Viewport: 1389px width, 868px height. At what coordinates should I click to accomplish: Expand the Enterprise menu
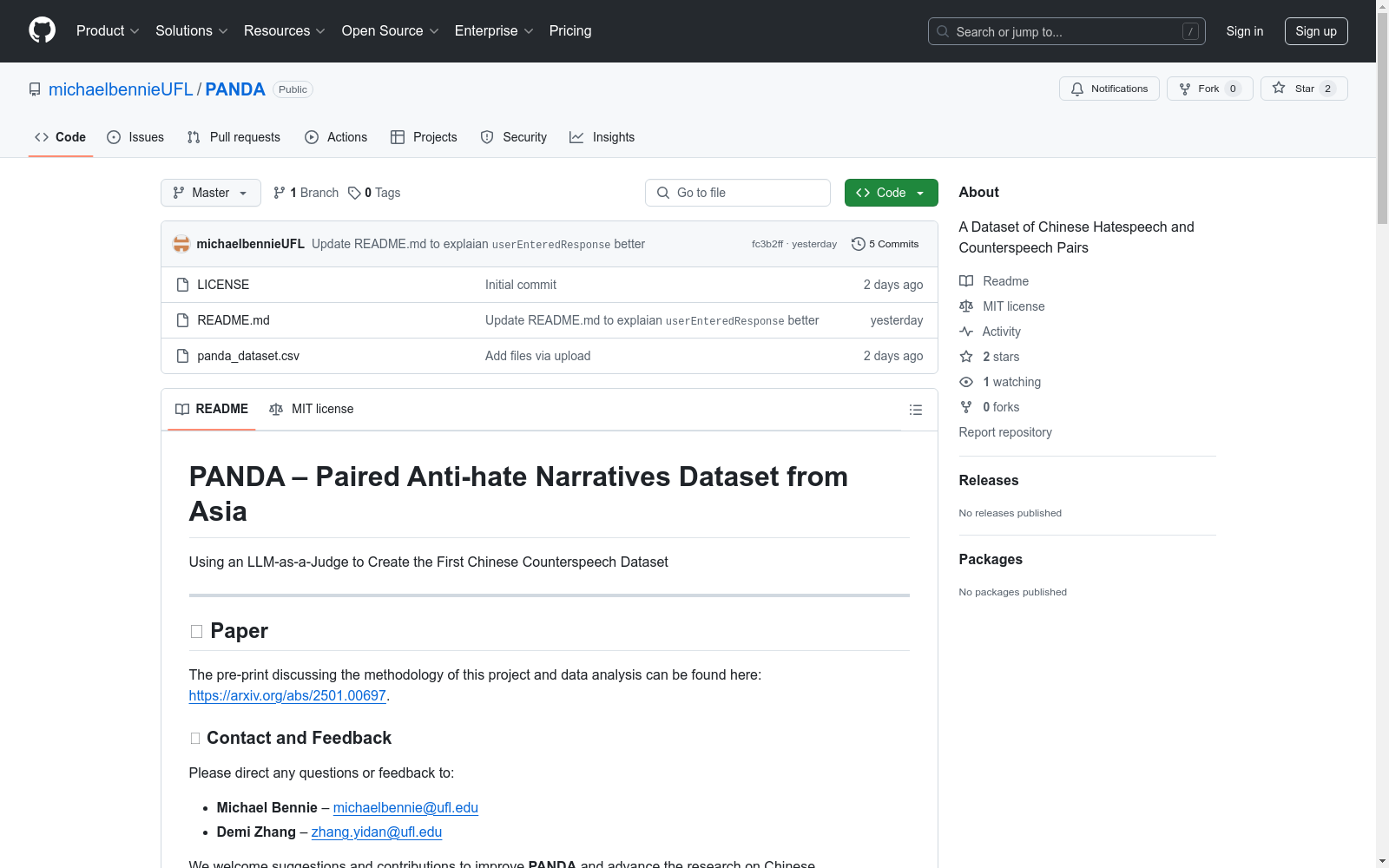click(494, 30)
